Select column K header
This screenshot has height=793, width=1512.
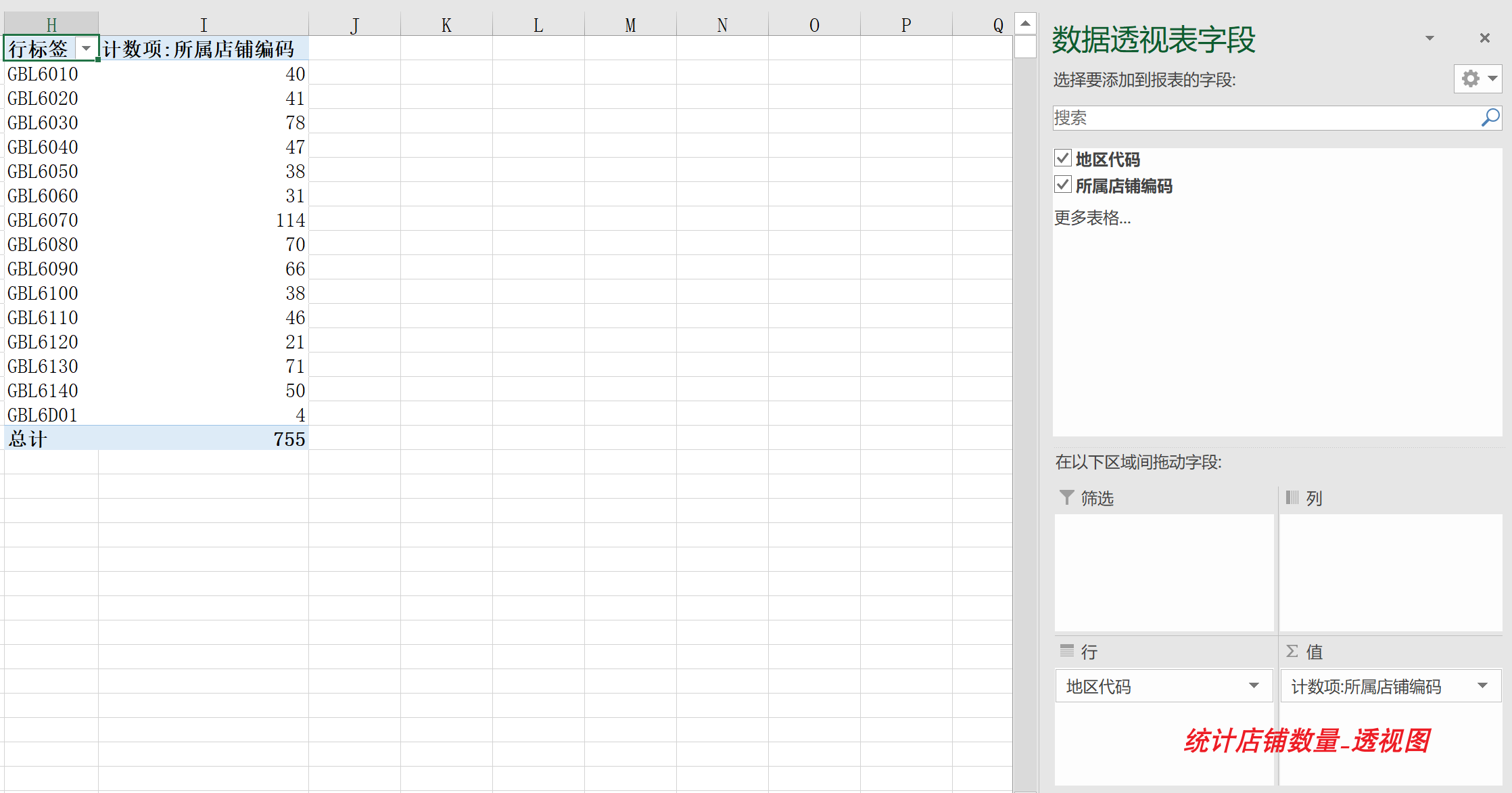point(446,25)
